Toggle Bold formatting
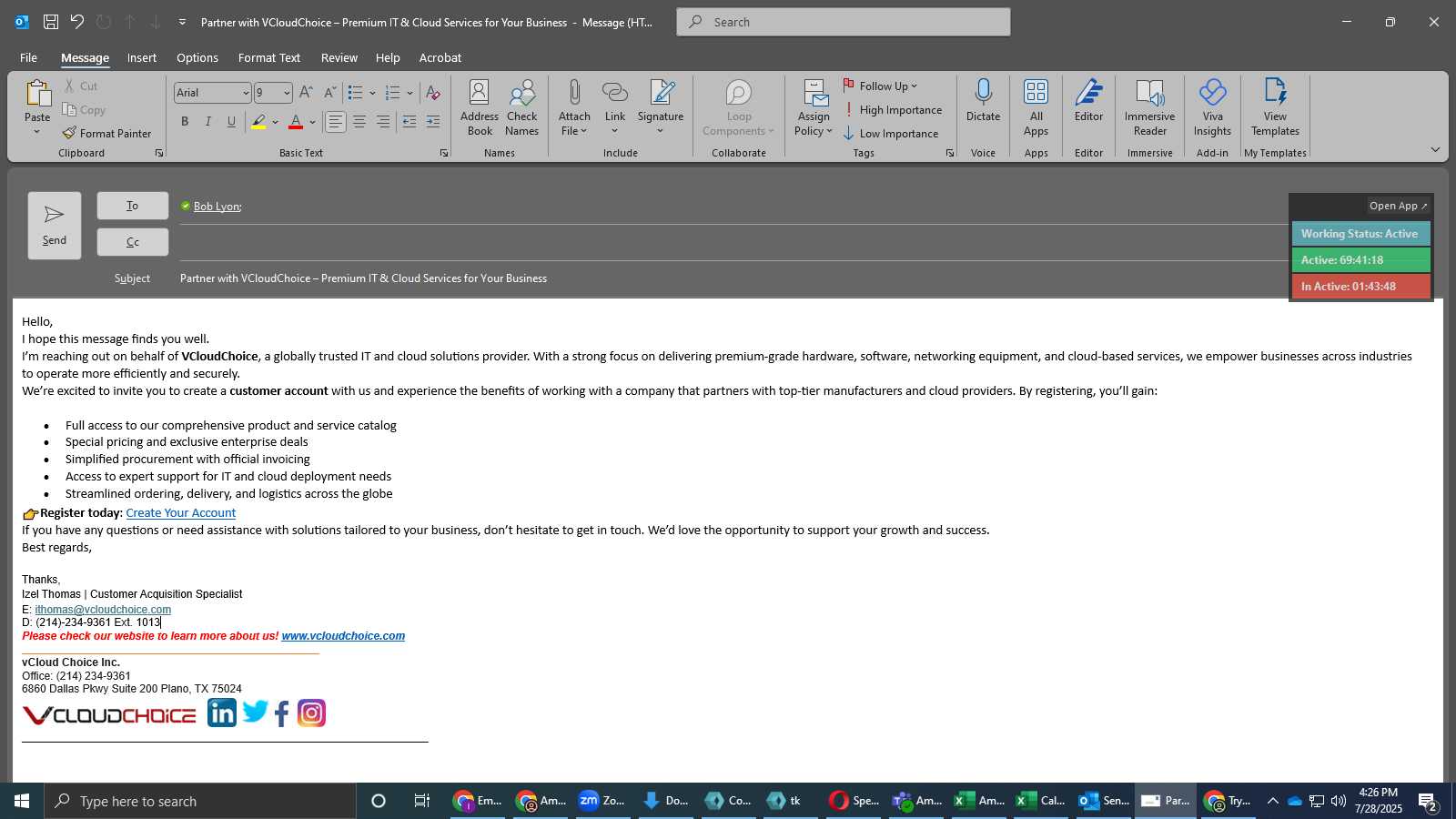Image resolution: width=1456 pixels, height=819 pixels. point(185,121)
